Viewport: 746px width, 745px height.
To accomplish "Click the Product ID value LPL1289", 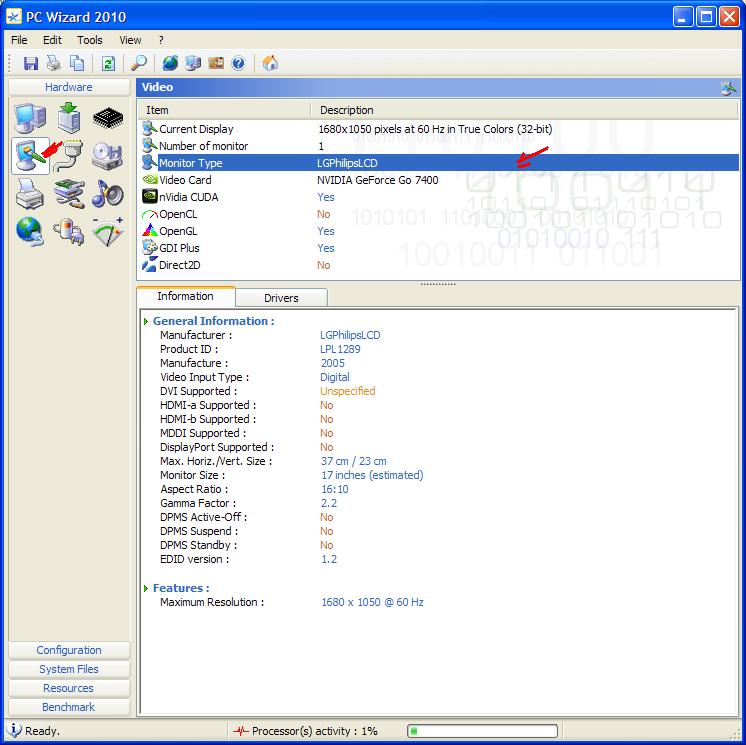I will 340,349.
